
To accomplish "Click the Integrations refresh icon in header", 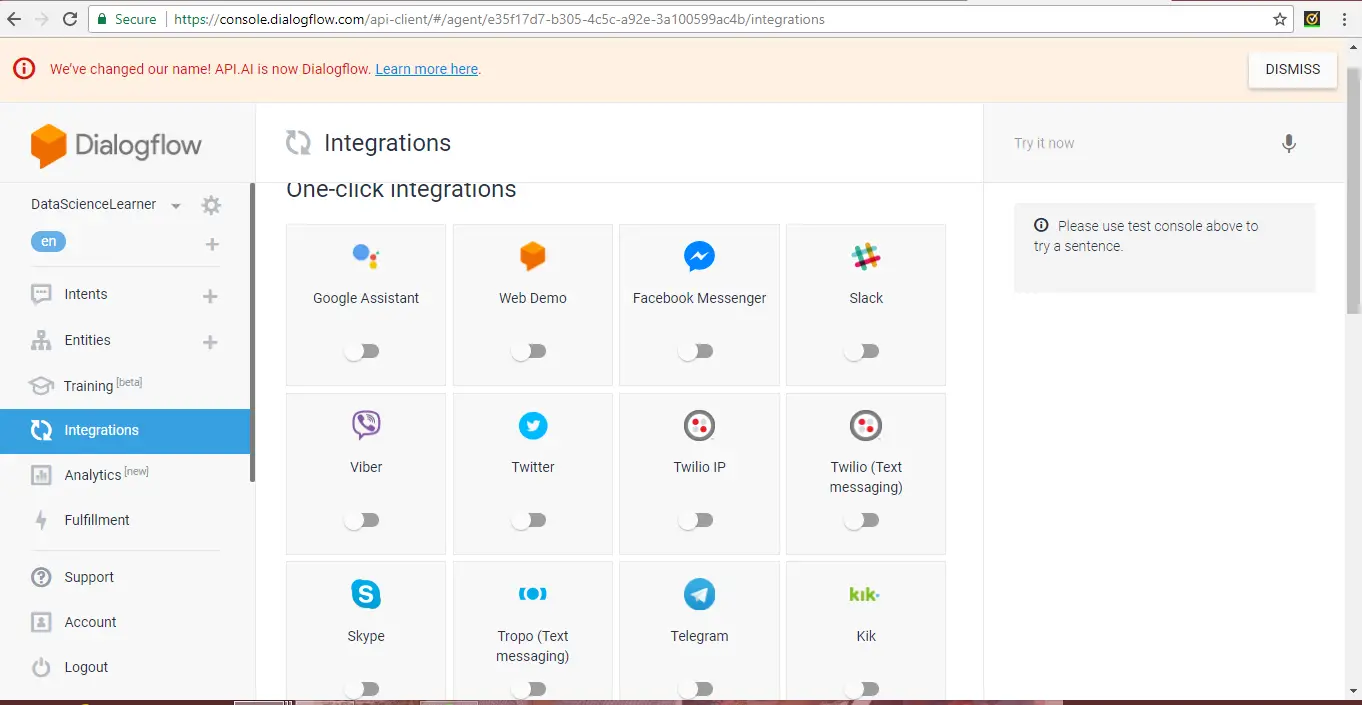I will [298, 143].
